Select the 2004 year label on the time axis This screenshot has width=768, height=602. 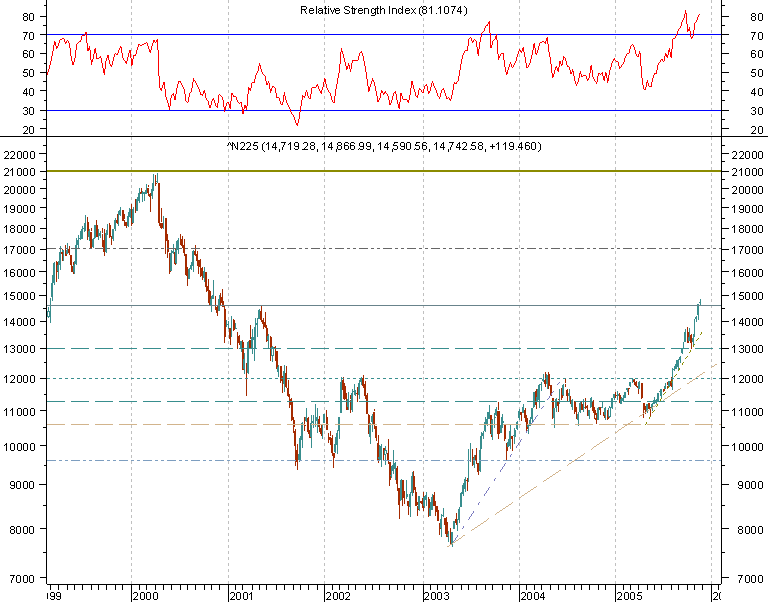(x=533, y=596)
